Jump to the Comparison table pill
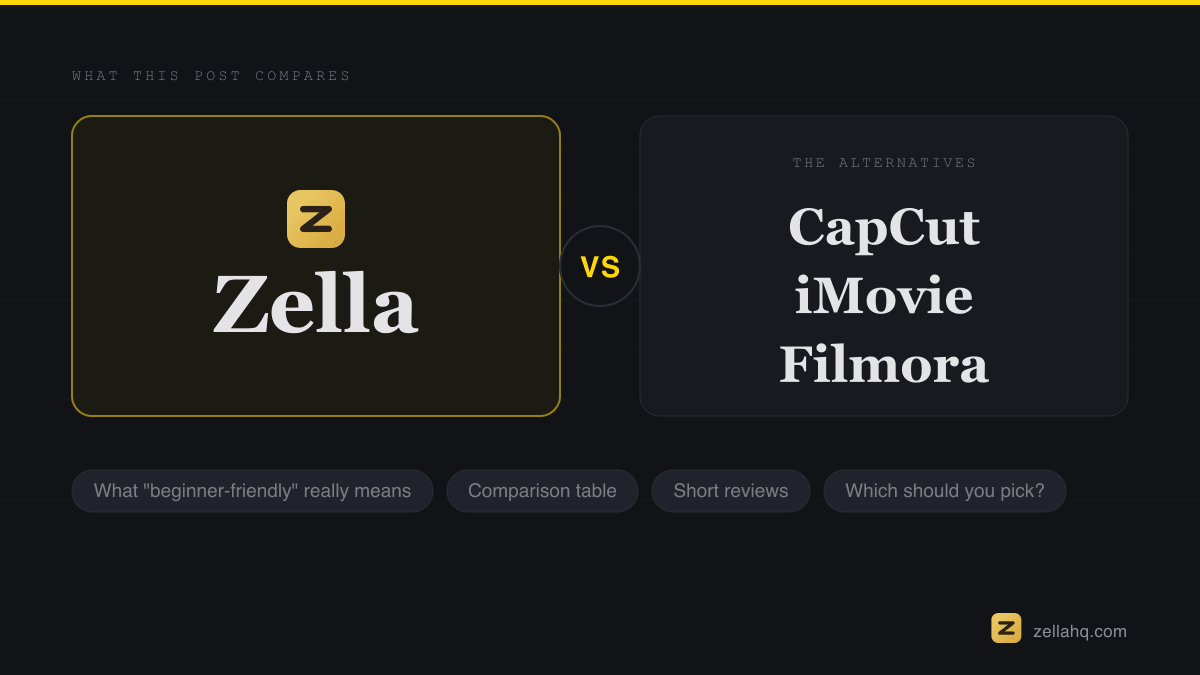The image size is (1200, 675). [542, 491]
